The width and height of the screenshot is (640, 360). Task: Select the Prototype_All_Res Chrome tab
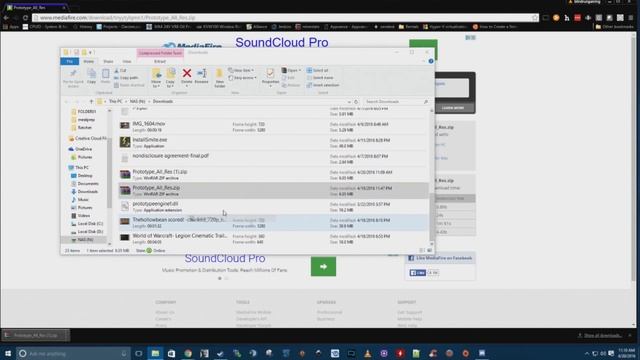[35, 7]
